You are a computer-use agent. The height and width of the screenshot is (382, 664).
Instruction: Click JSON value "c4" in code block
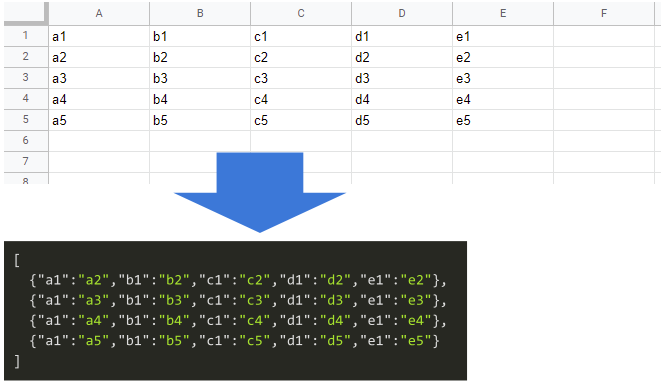[255, 320]
